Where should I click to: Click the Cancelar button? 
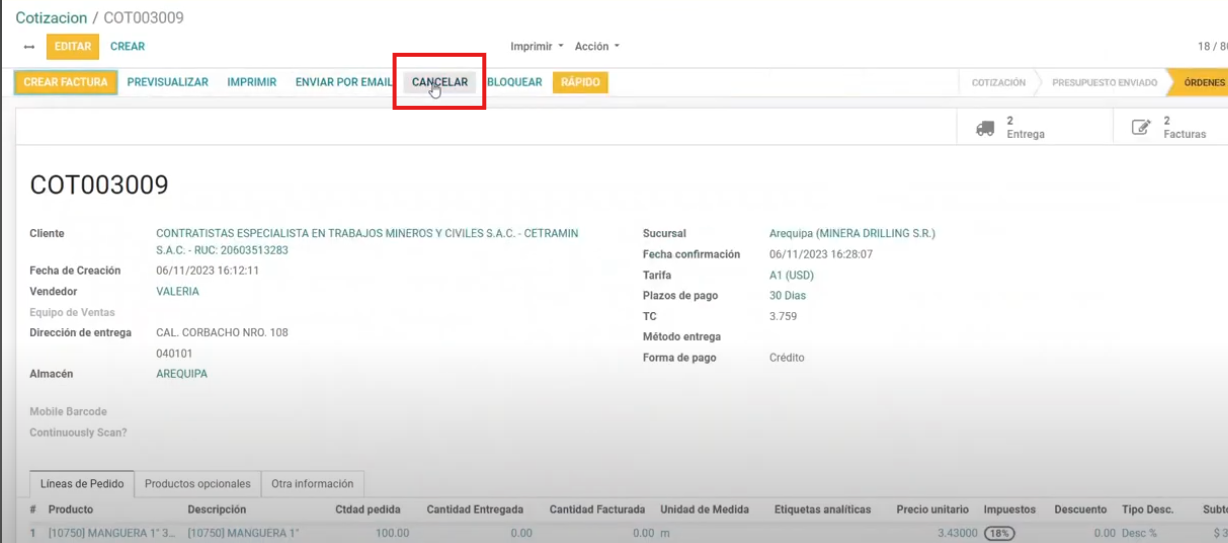(x=440, y=82)
